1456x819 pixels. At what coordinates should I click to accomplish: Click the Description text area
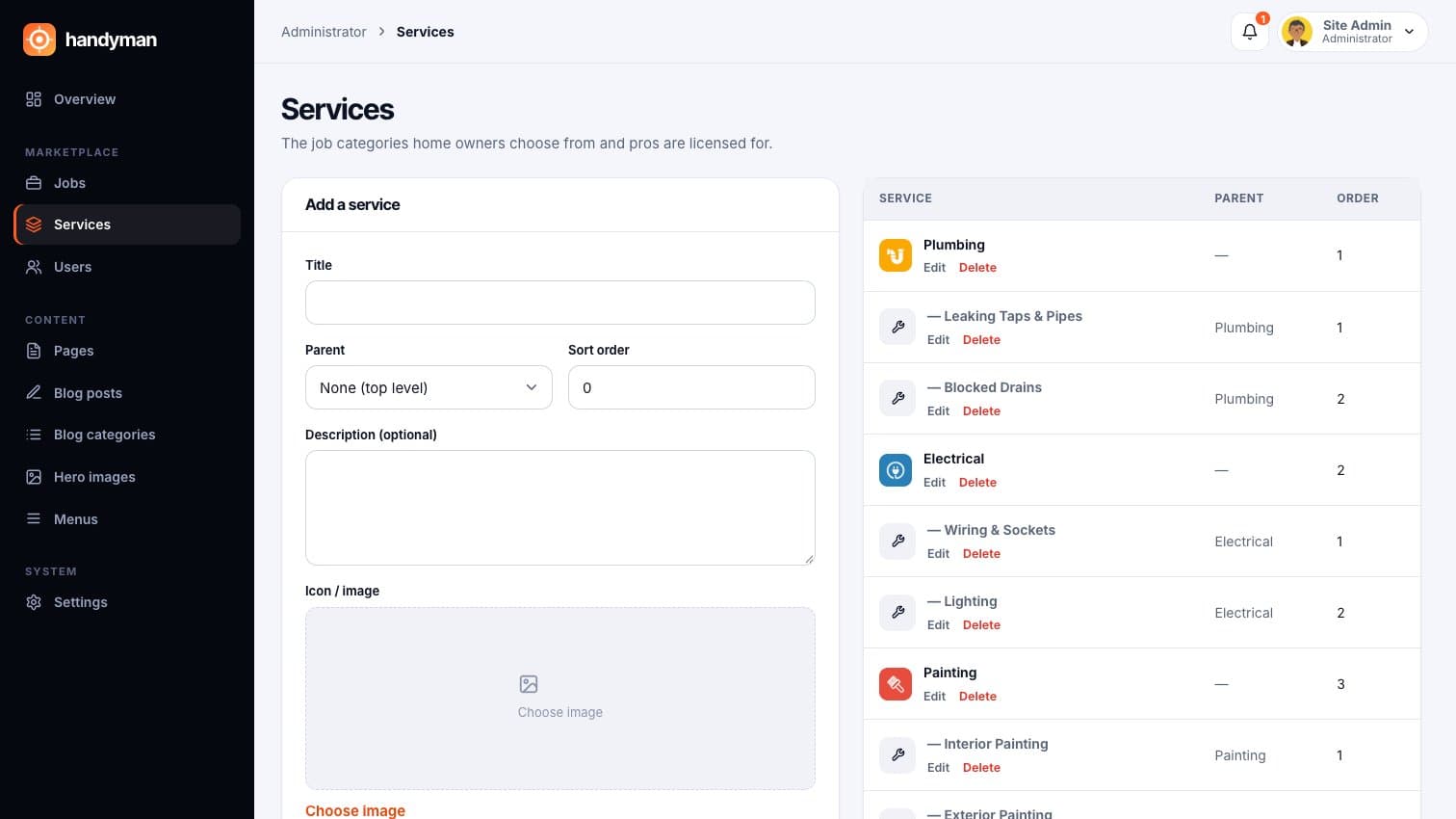tap(560, 508)
